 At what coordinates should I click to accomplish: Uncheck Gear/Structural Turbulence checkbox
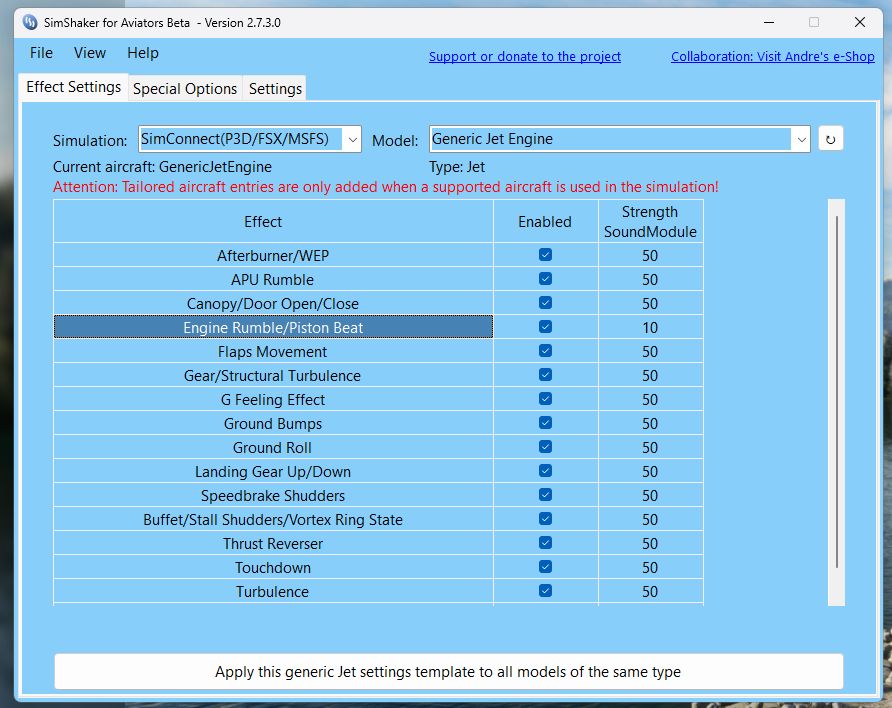pos(545,375)
